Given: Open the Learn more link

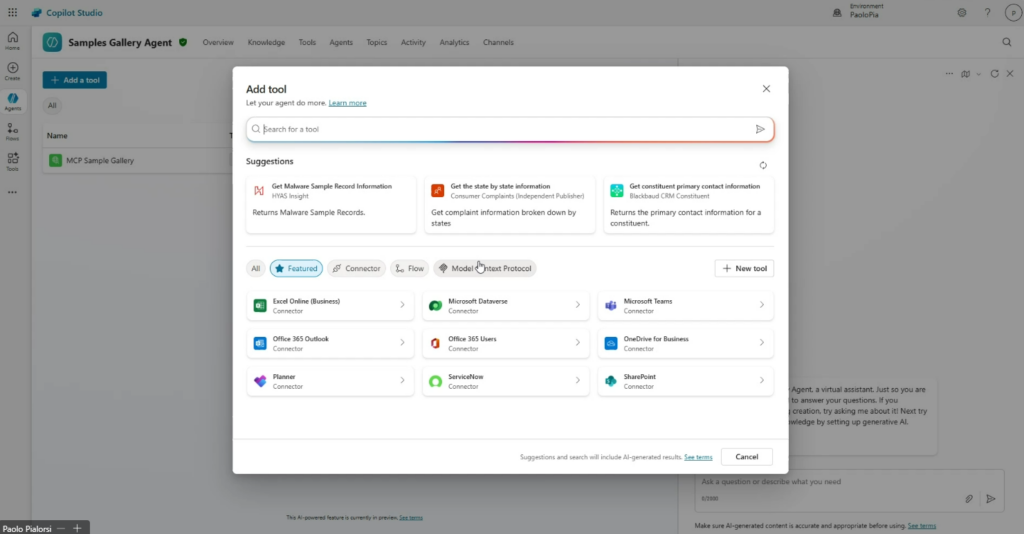Looking at the screenshot, I should point(347,103).
